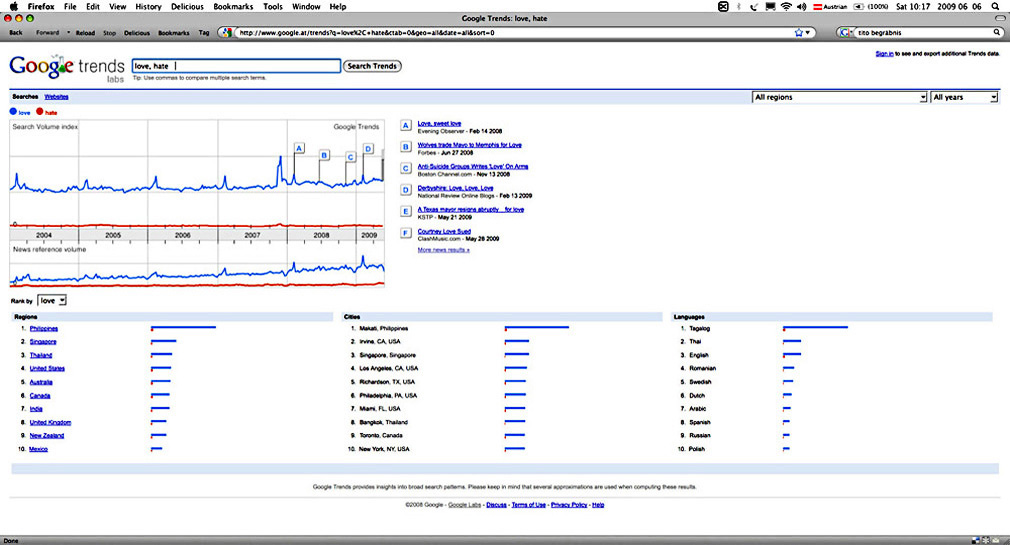This screenshot has height=545, width=1010.
Task: Open the Bookmarks menu
Action: click(233, 6)
